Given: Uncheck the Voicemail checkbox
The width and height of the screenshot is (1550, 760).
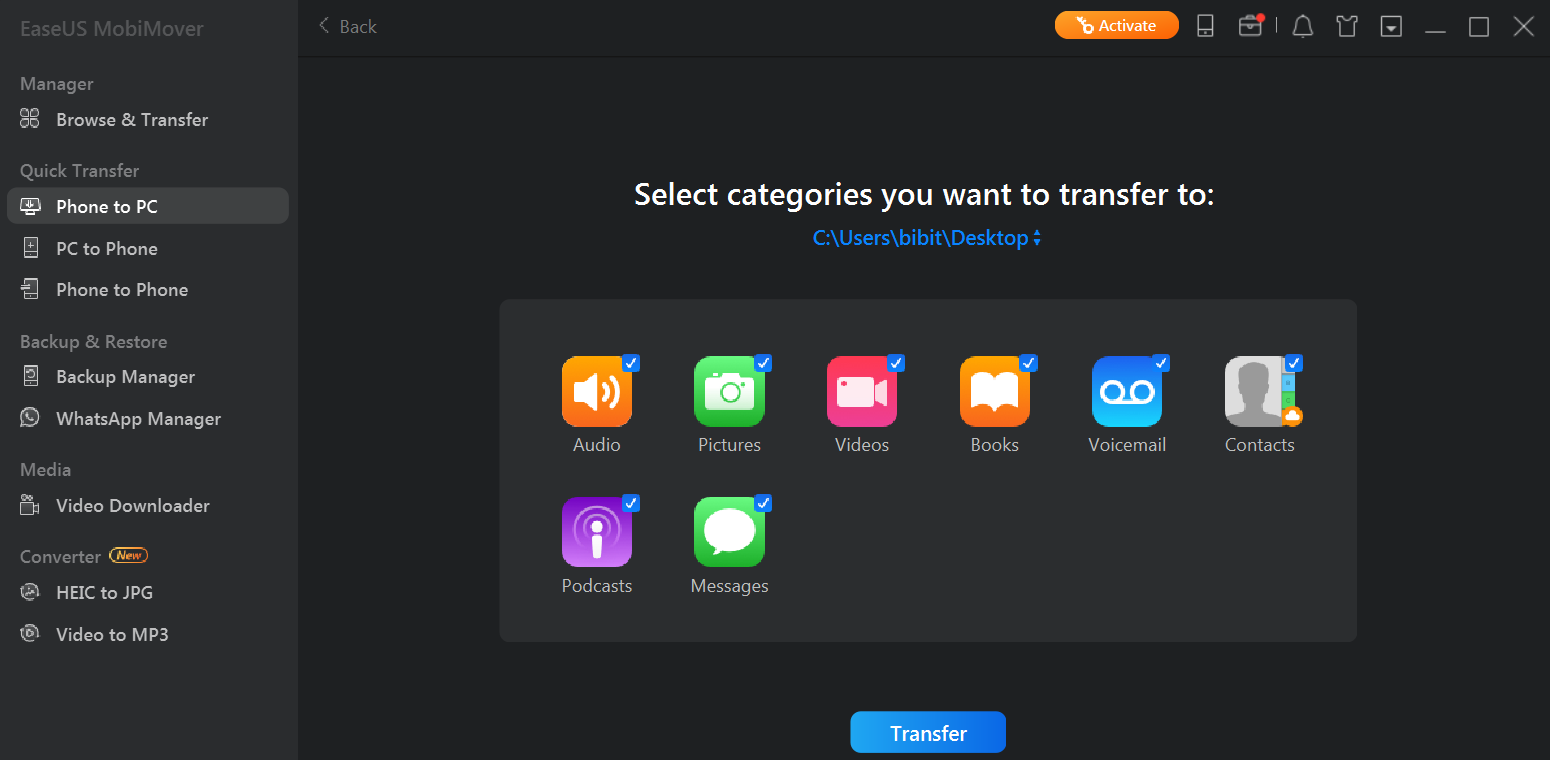Looking at the screenshot, I should tap(1161, 363).
